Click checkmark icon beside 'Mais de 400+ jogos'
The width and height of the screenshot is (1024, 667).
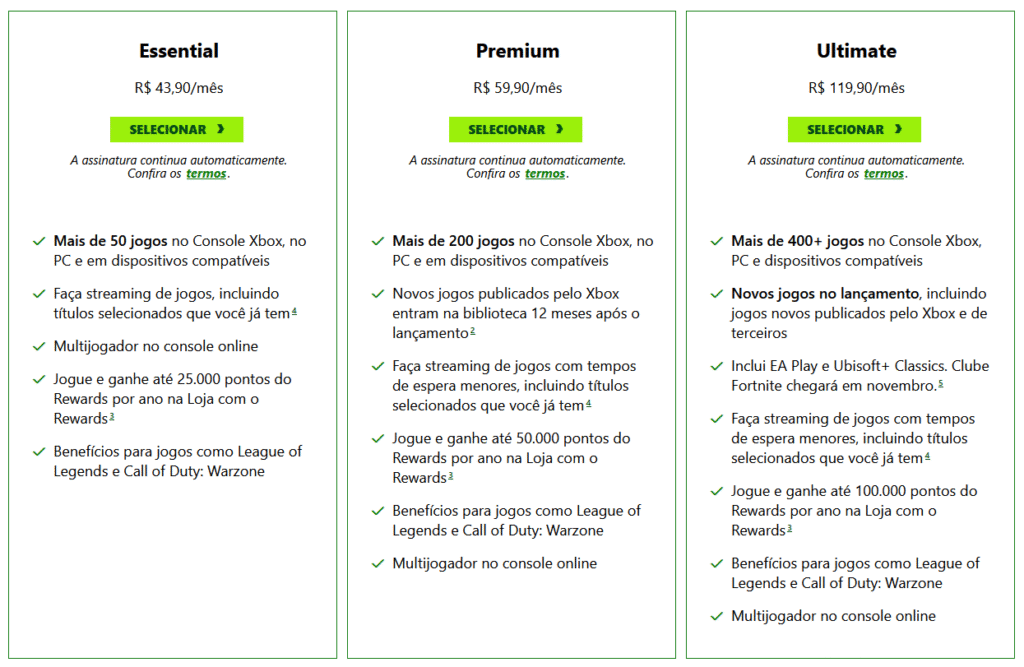coord(717,242)
